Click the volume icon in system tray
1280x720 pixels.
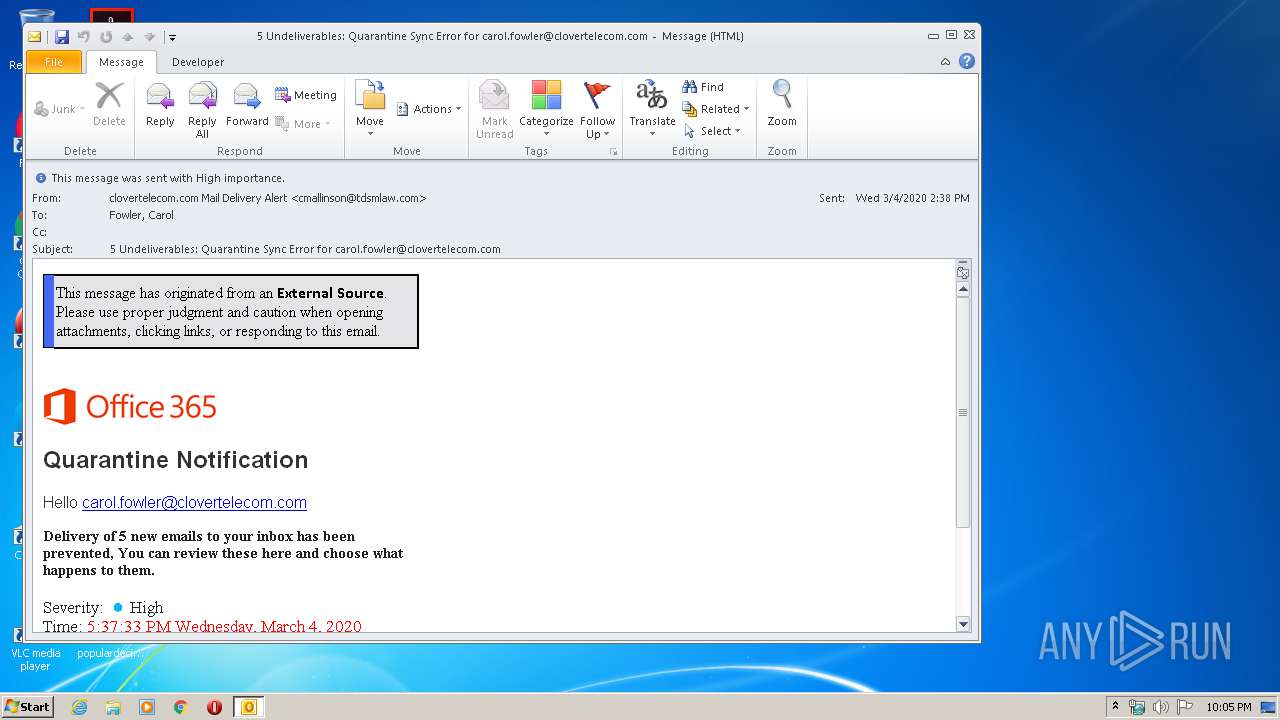pos(1161,707)
